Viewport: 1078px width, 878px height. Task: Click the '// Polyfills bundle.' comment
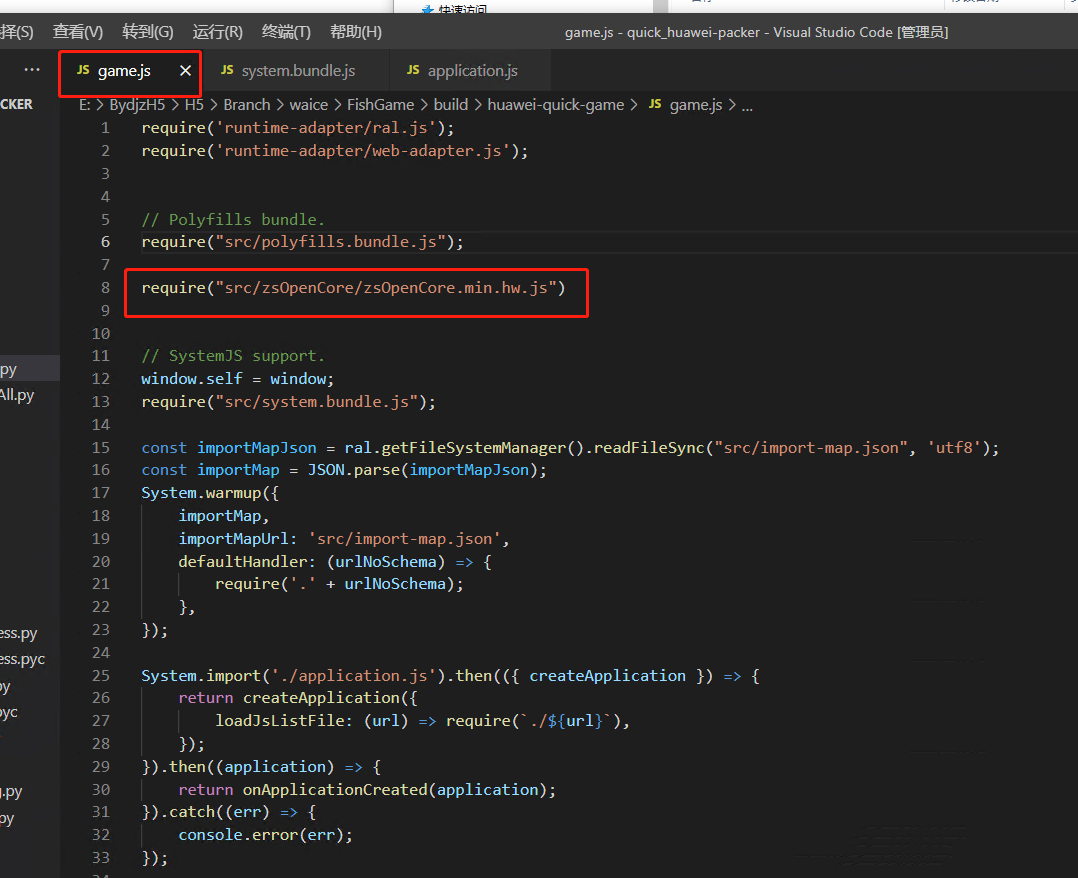[x=232, y=219]
